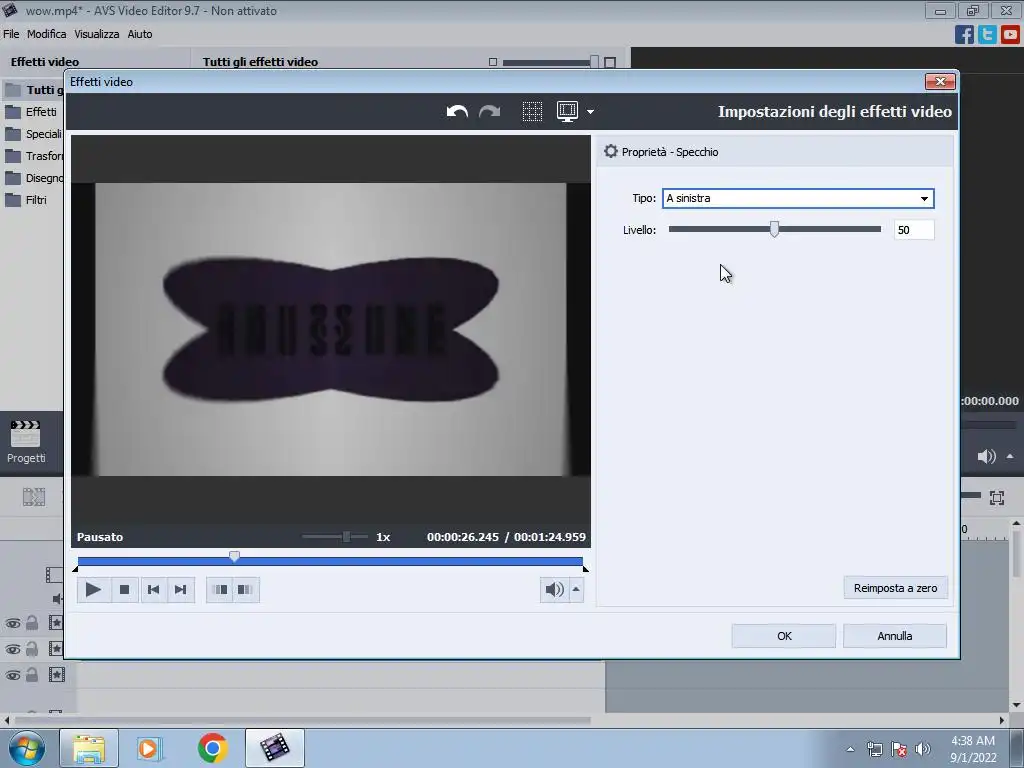The image size is (1024, 768).
Task: Click the fade-in area button
Action: point(221,590)
